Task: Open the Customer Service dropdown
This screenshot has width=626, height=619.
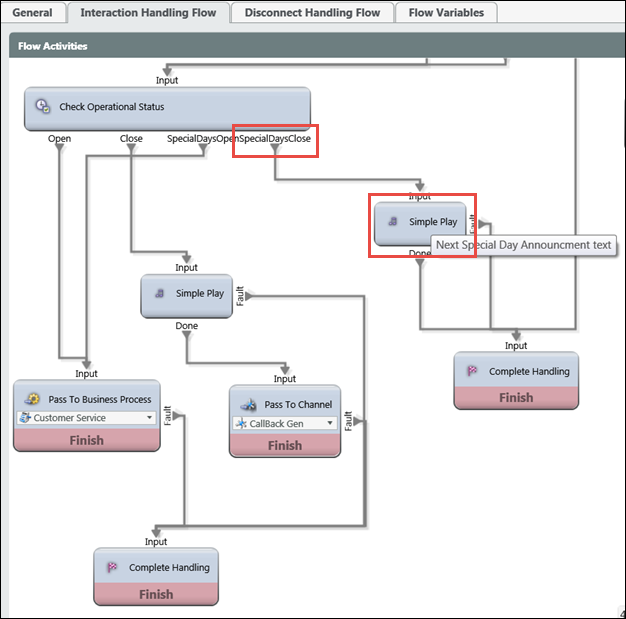Action: point(149,418)
